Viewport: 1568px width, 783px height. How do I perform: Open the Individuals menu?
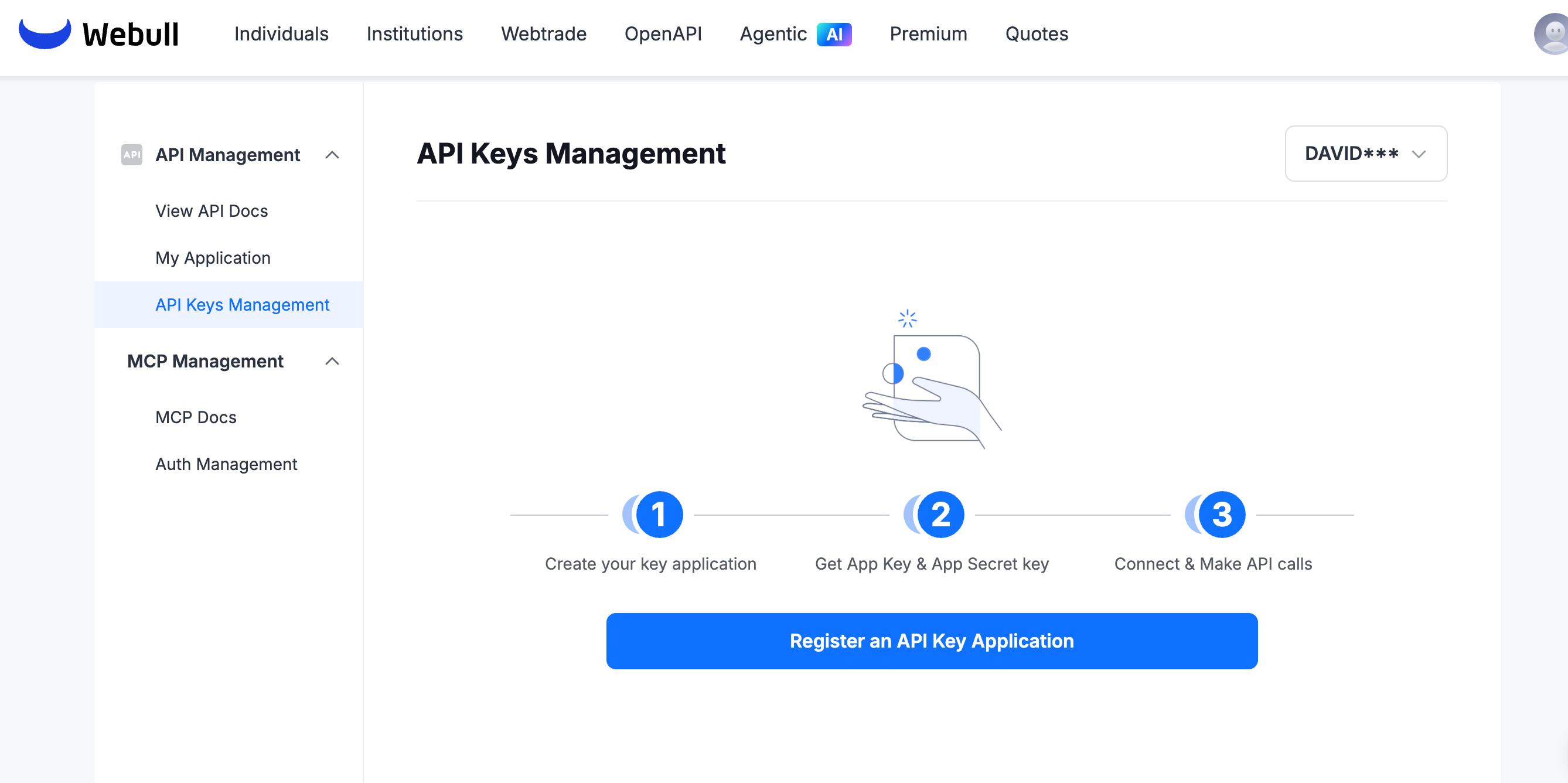click(281, 34)
